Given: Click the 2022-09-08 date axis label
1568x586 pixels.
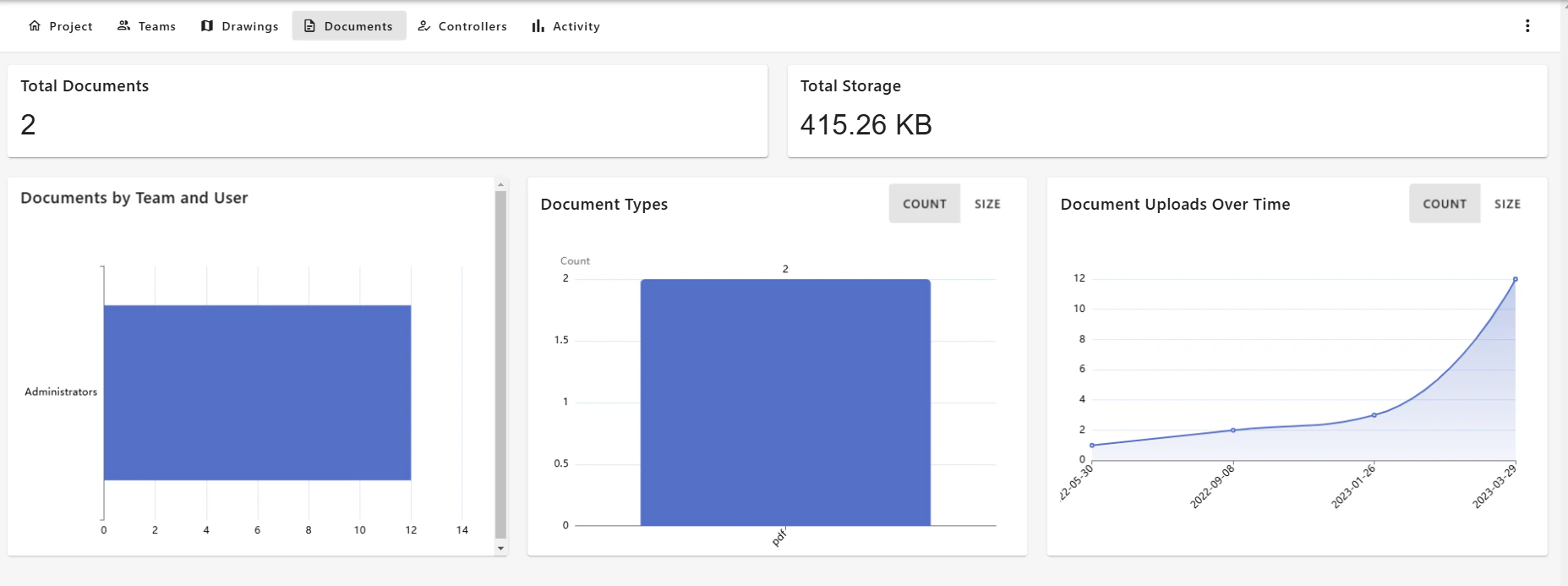Looking at the screenshot, I should (1213, 486).
